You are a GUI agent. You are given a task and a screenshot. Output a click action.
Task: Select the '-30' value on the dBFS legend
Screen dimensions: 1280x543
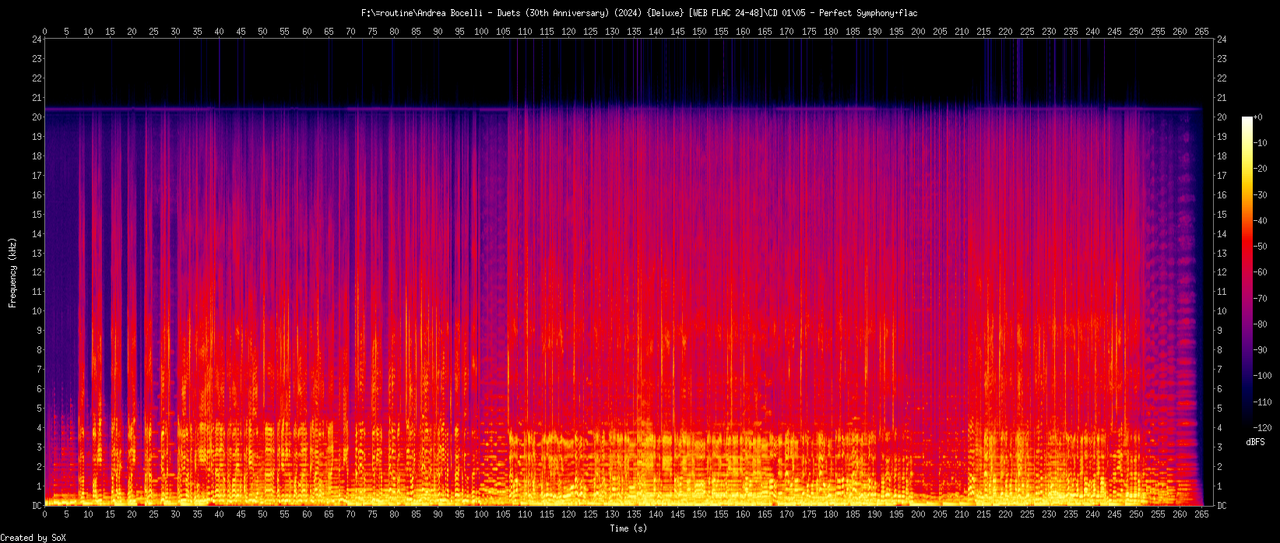click(1262, 195)
